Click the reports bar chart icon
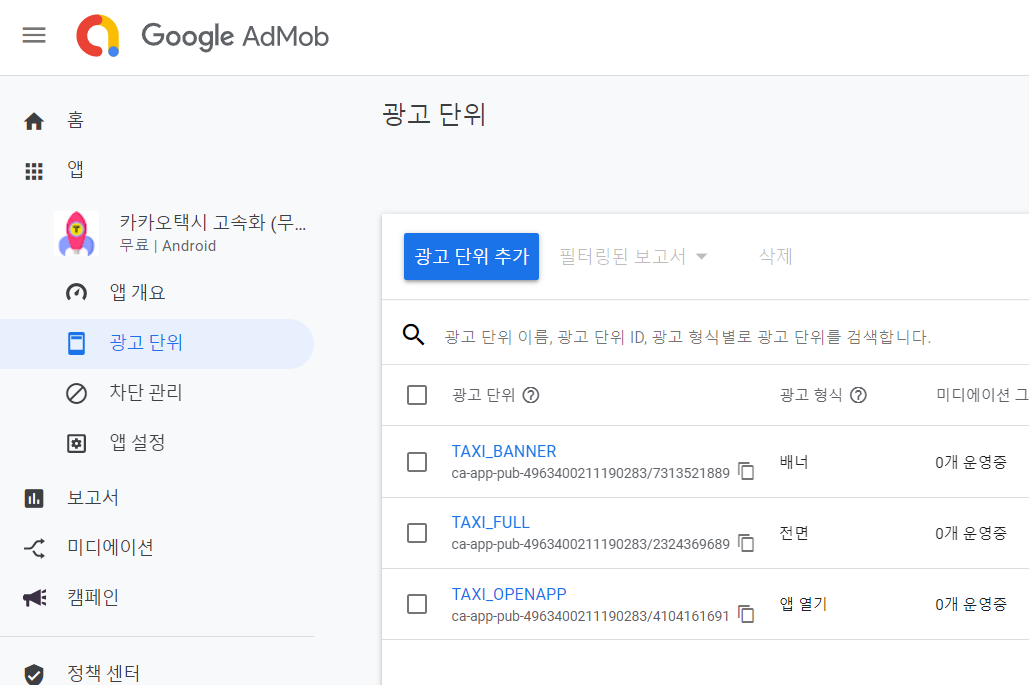1029x685 pixels. click(34, 499)
